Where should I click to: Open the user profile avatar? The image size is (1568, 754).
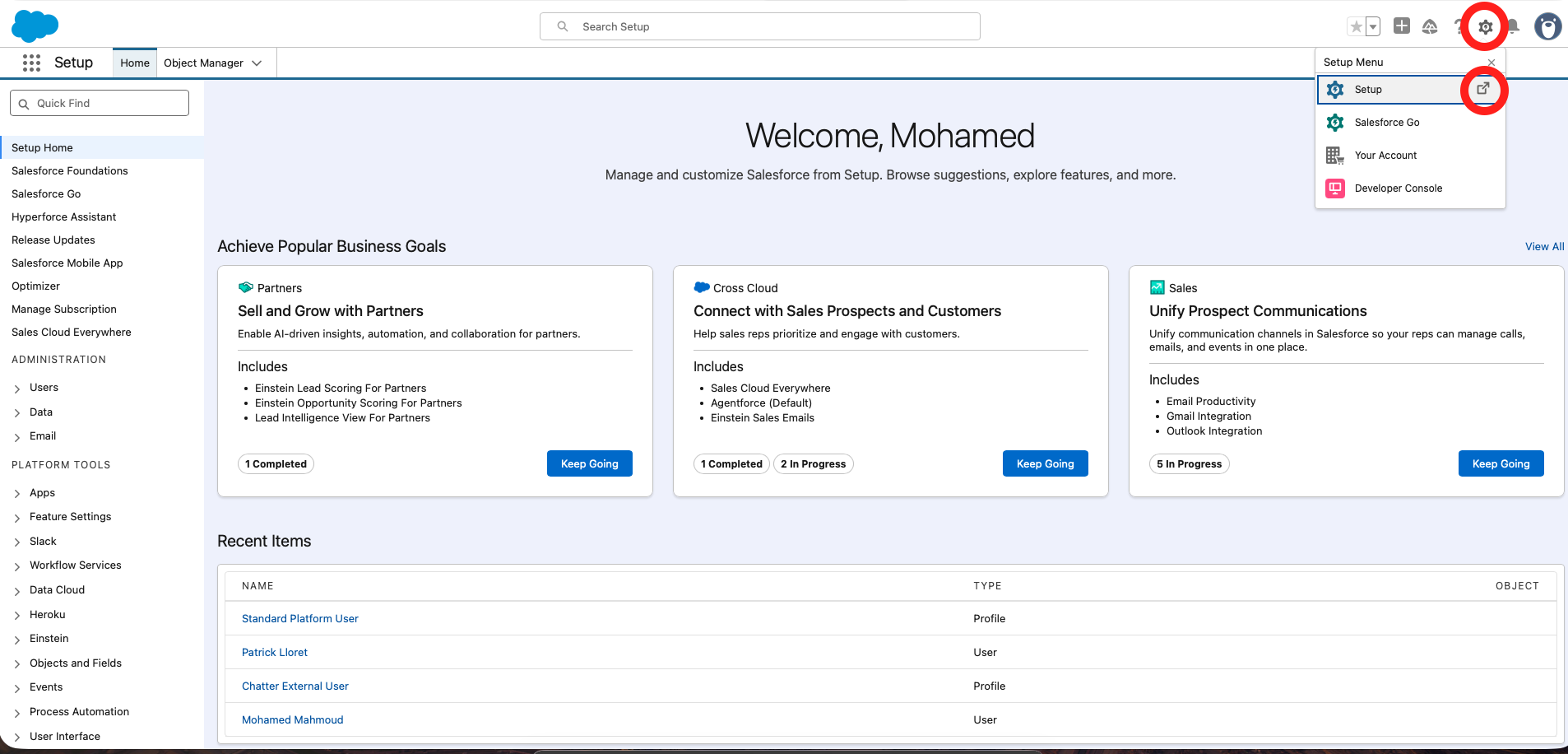click(1547, 26)
